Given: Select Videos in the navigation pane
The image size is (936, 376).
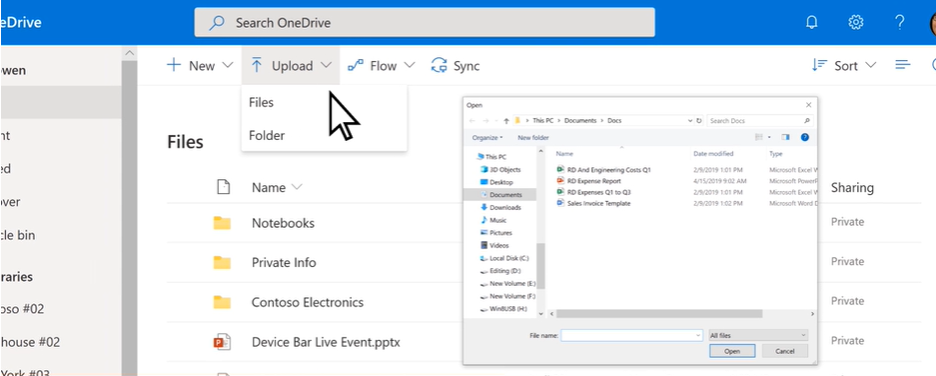Looking at the screenshot, I should (494, 245).
